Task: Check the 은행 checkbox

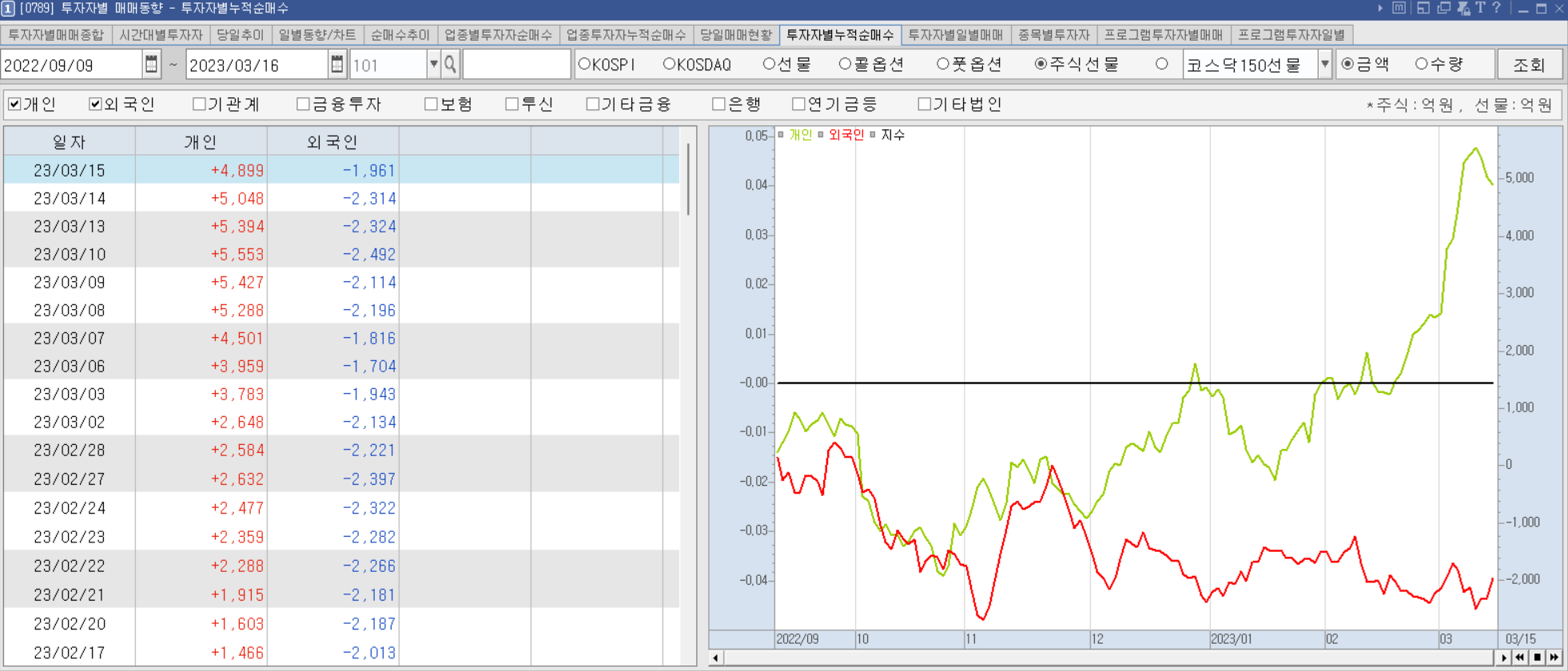Action: pos(718,104)
